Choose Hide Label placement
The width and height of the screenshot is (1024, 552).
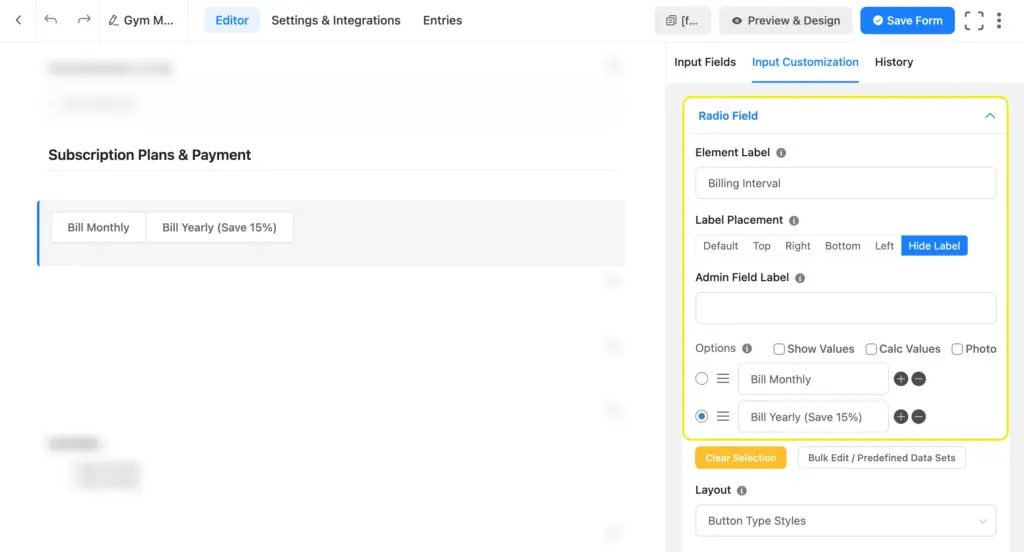pyautogui.click(x=934, y=246)
